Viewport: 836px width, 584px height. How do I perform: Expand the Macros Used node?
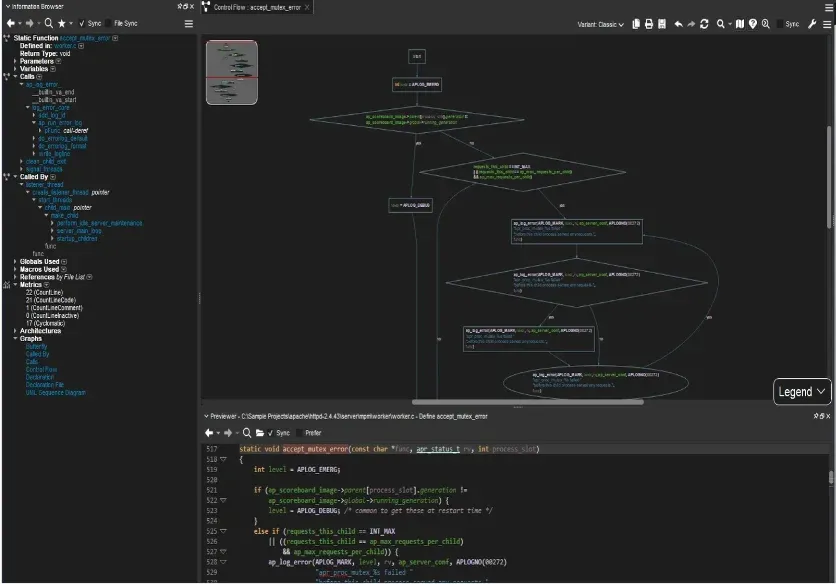point(15,269)
